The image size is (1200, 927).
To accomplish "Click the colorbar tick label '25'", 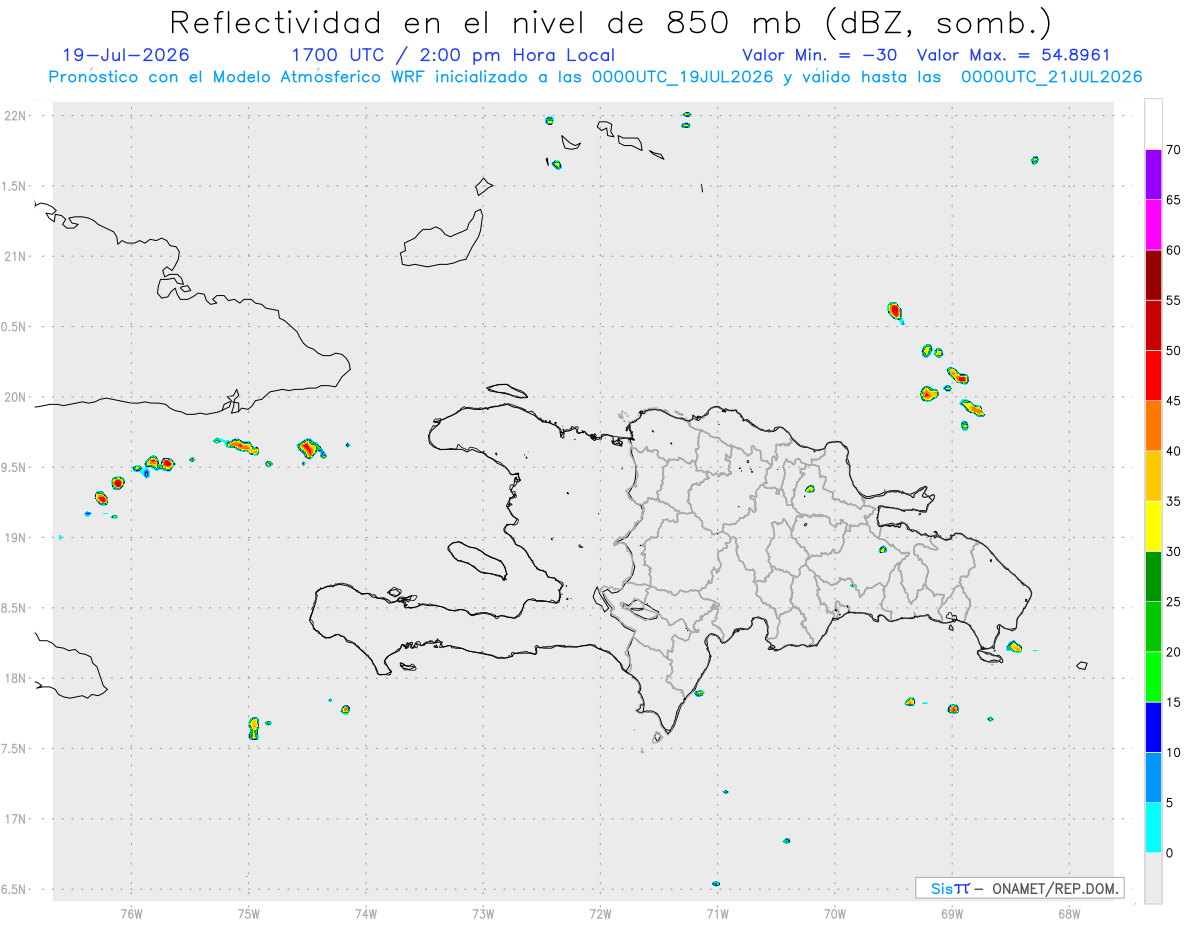I will 1173,602.
